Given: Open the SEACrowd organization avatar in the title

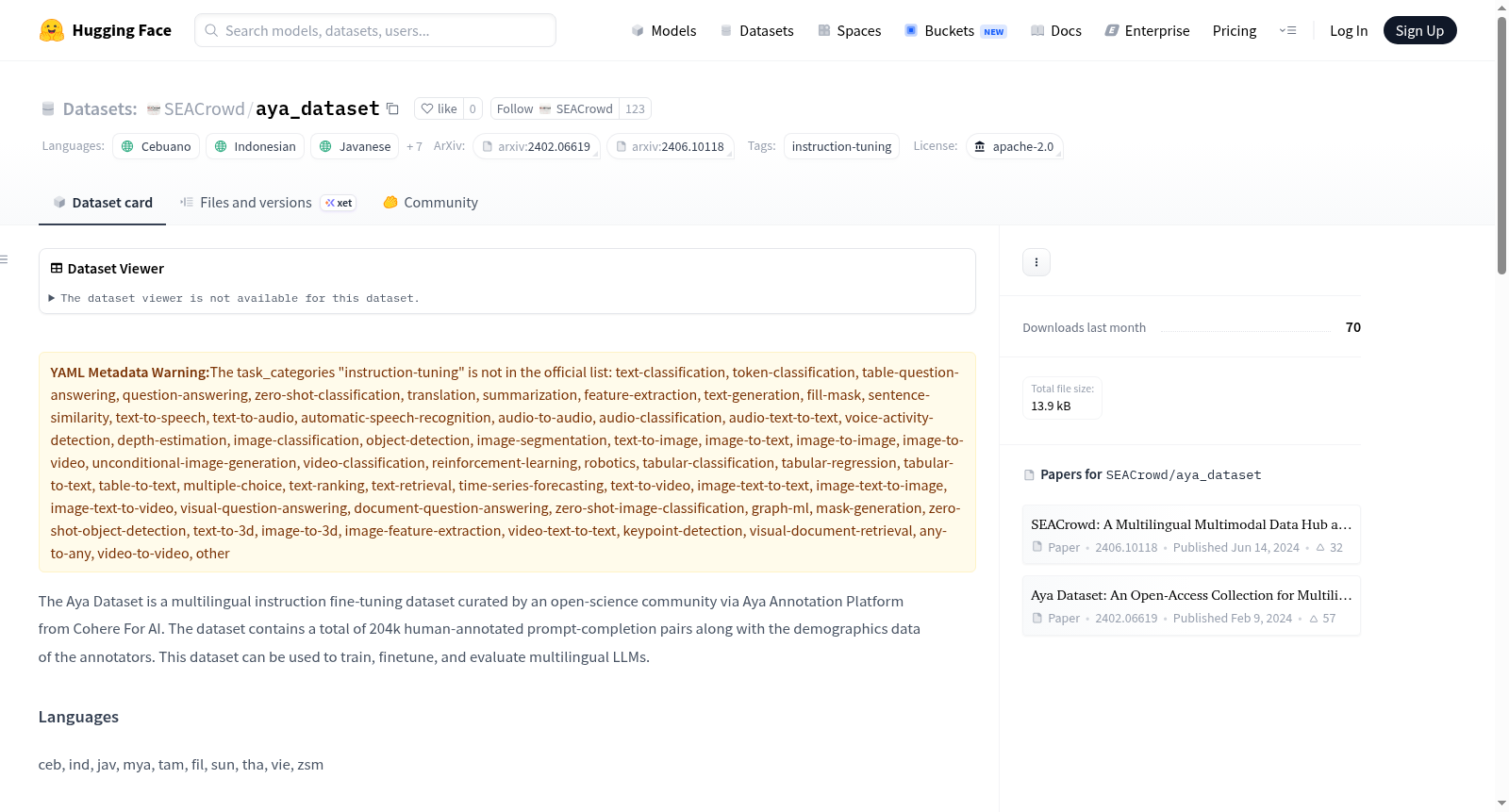Looking at the screenshot, I should [x=154, y=109].
